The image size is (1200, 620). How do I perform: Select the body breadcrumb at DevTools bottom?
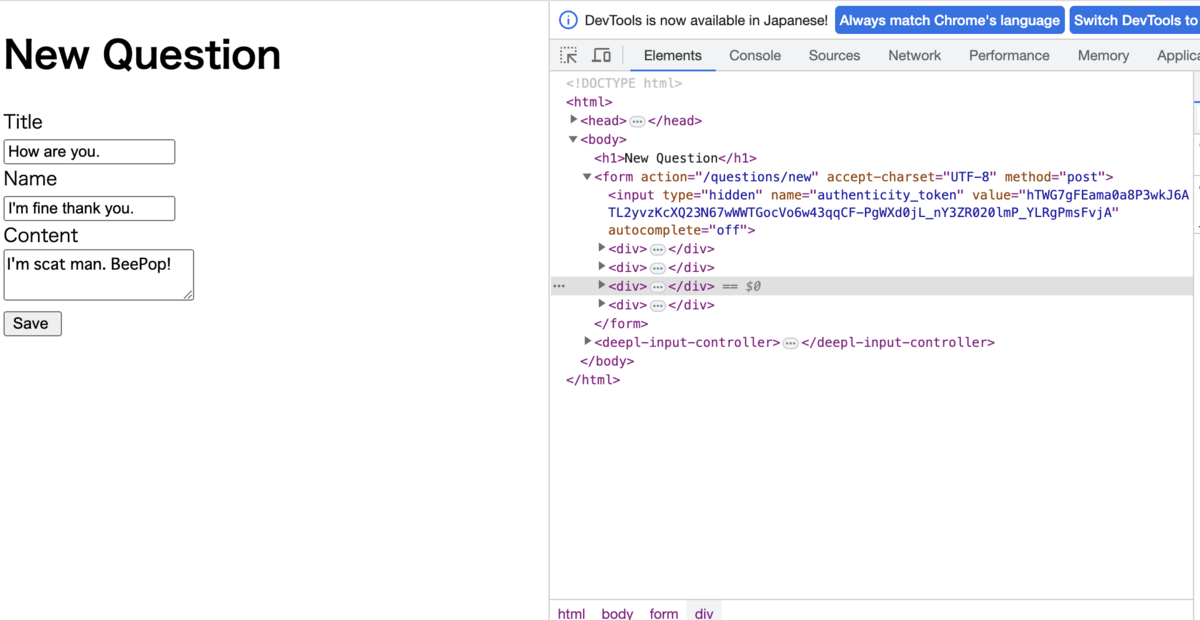pyautogui.click(x=617, y=613)
